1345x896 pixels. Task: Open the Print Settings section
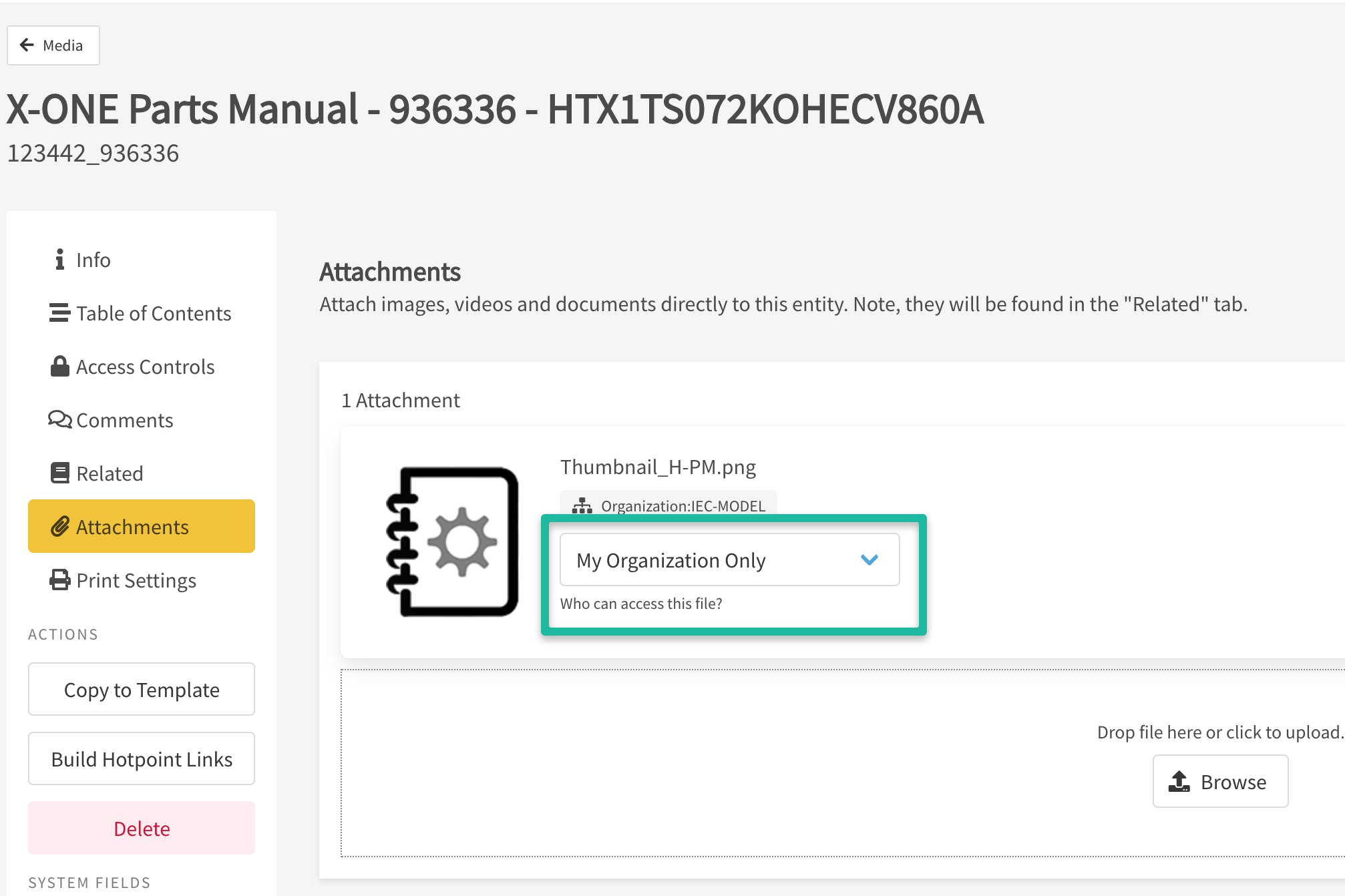pyautogui.click(x=136, y=580)
